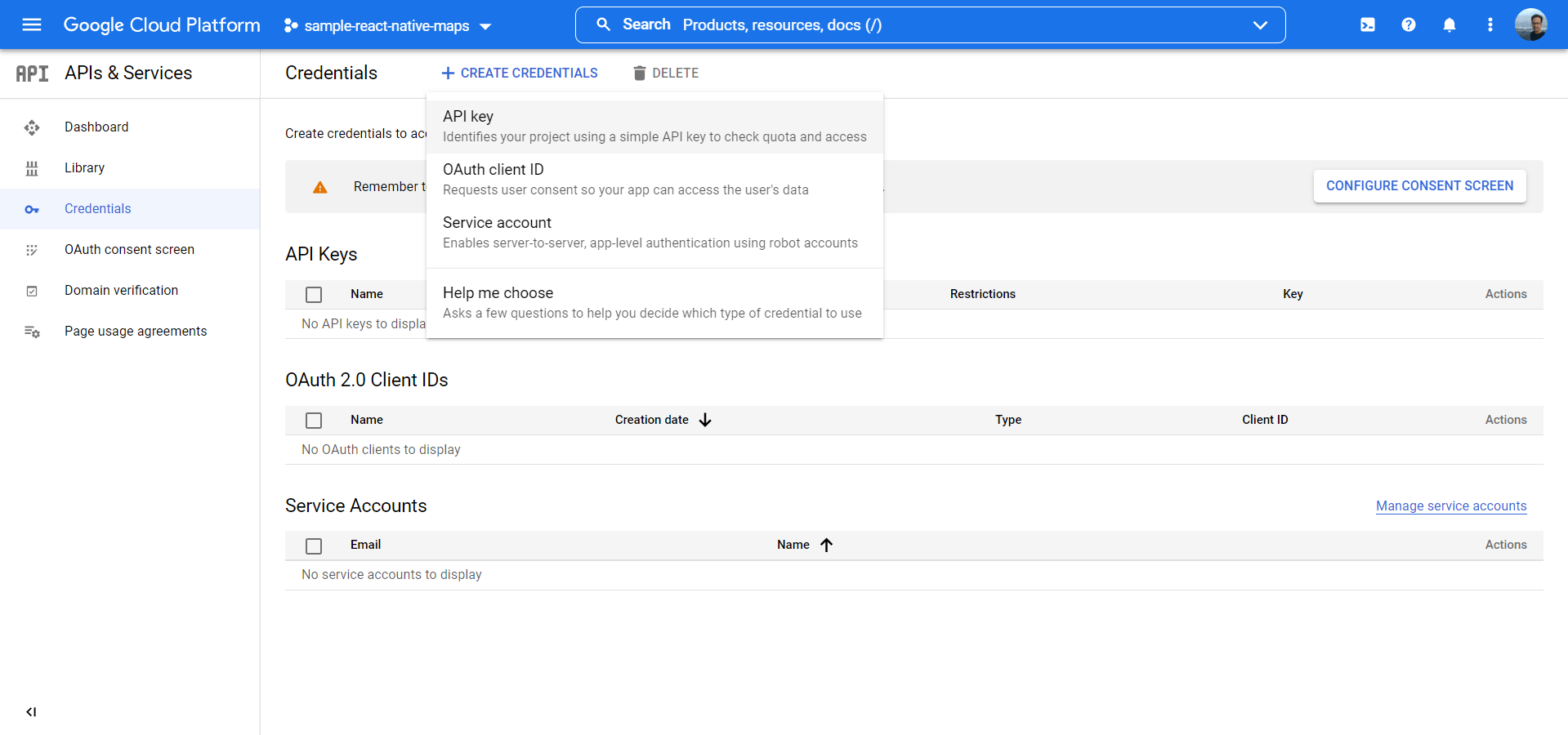Click the Email column header
1568x735 pixels.
click(x=365, y=545)
